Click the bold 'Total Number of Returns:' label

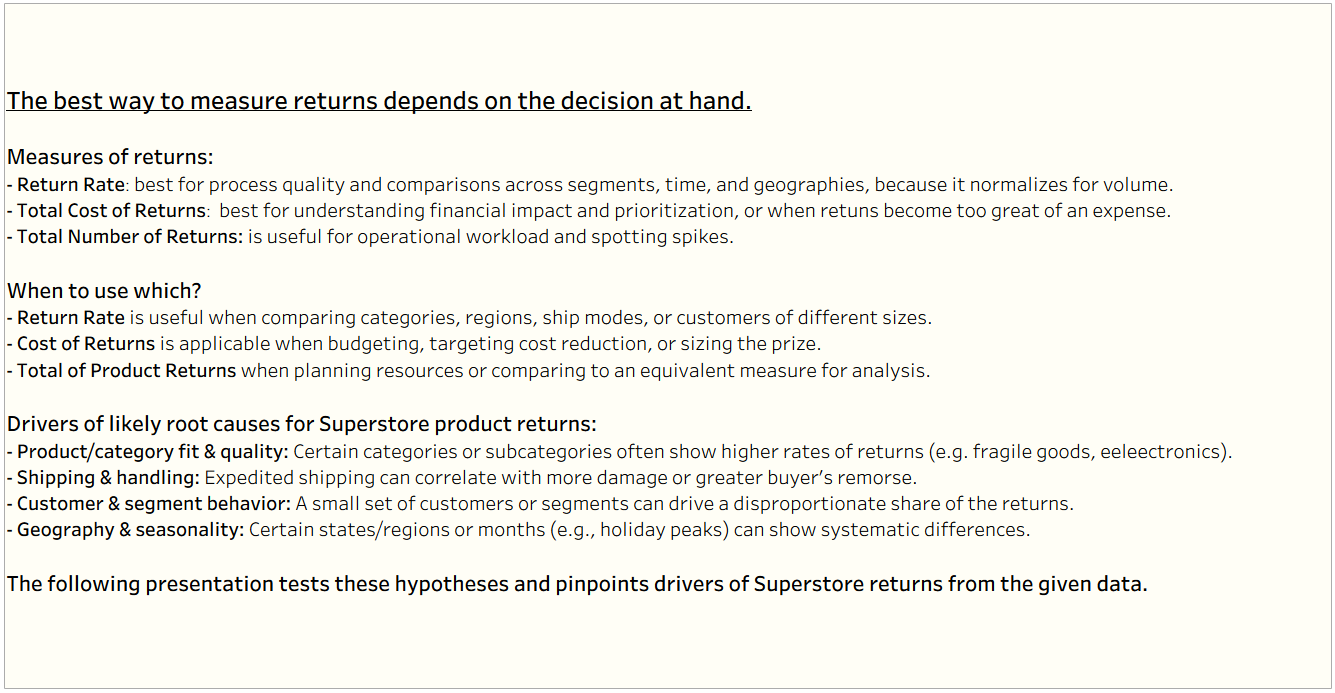click(130, 237)
